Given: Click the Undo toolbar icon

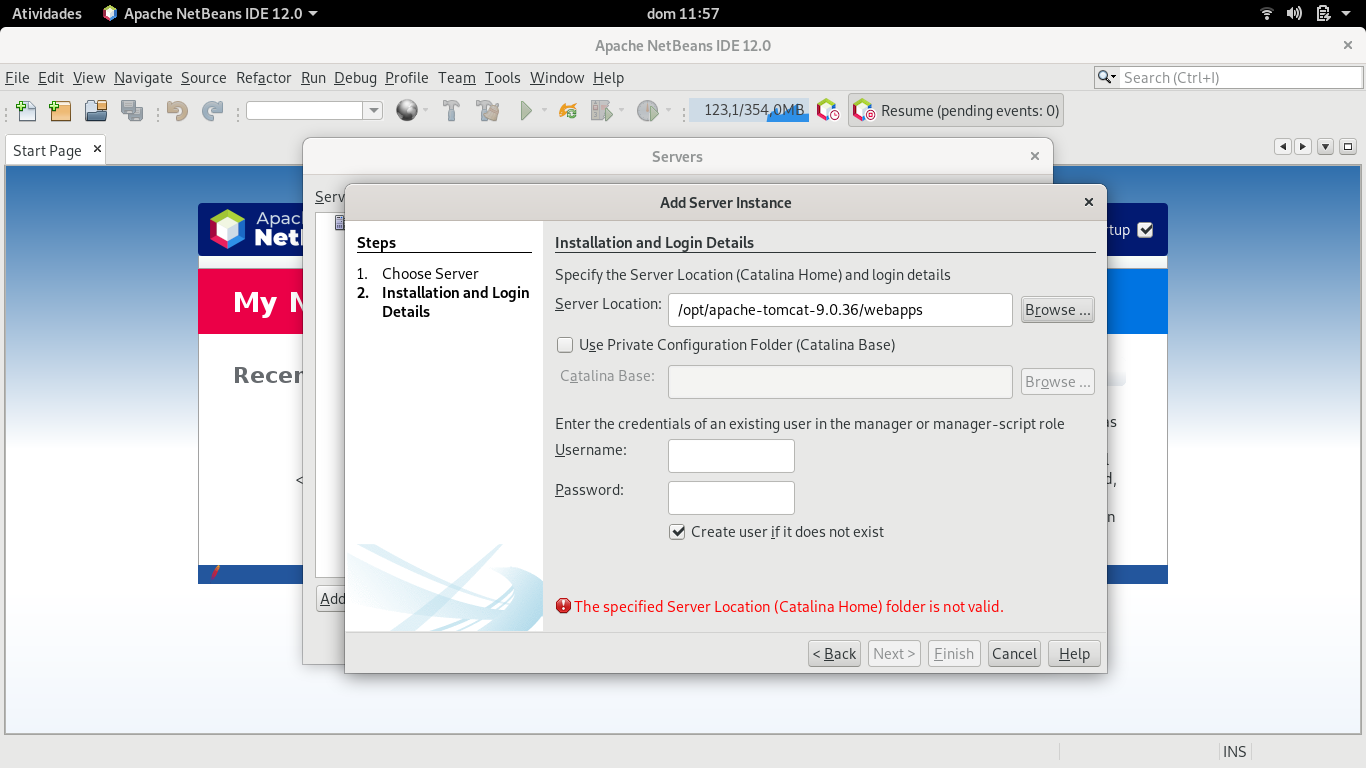Looking at the screenshot, I should pos(178,111).
